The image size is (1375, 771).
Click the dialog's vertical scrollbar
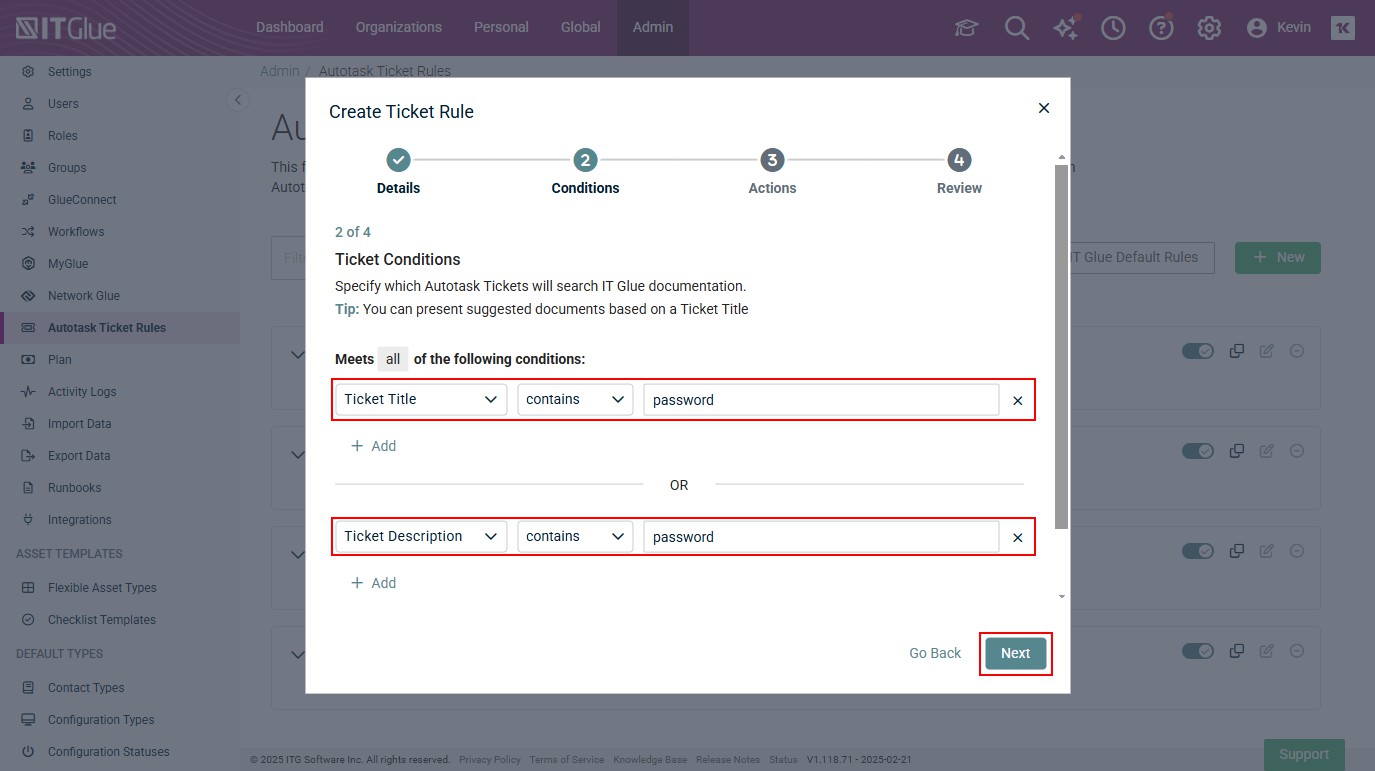click(x=1061, y=348)
